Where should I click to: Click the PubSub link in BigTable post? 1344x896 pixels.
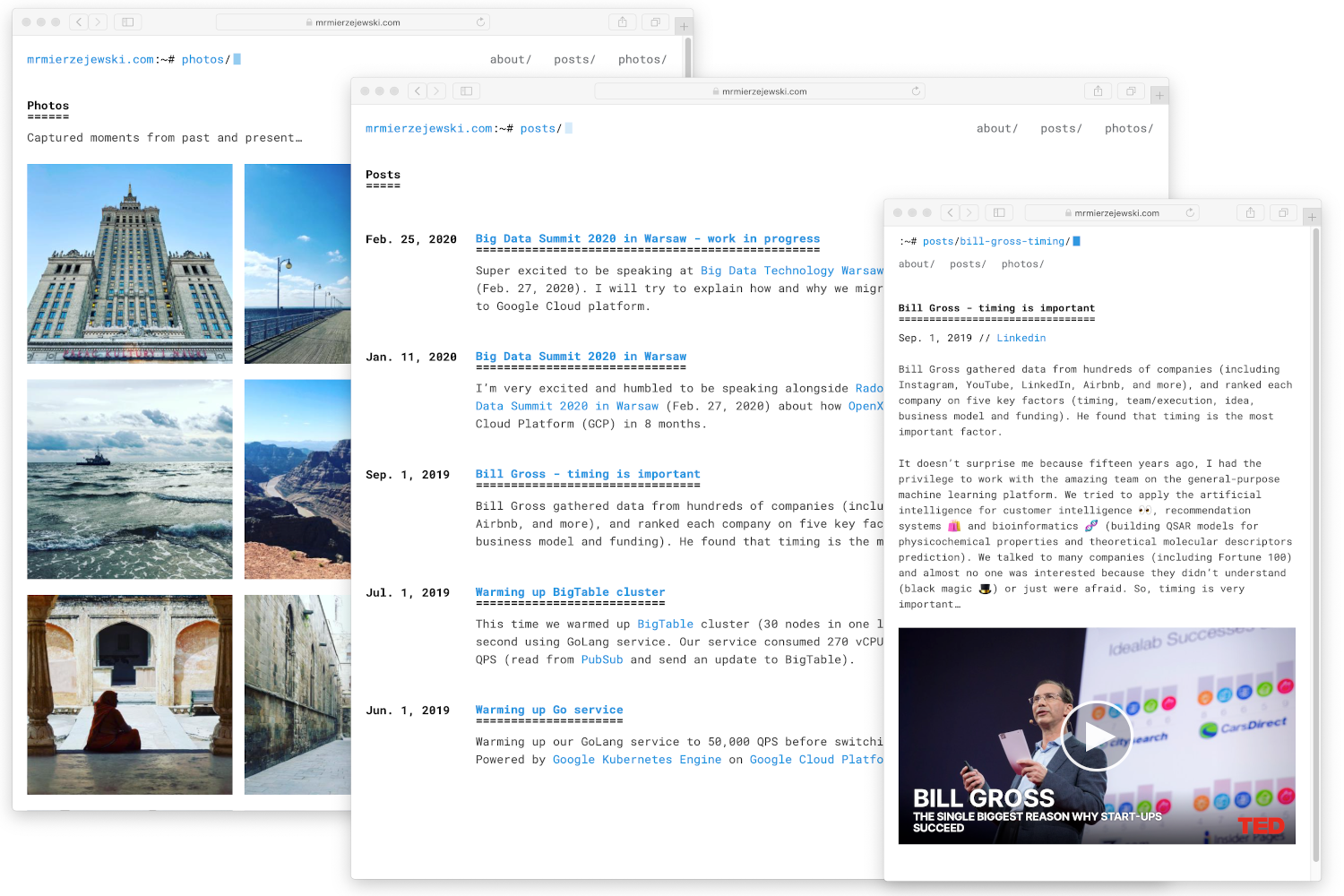pyautogui.click(x=601, y=659)
